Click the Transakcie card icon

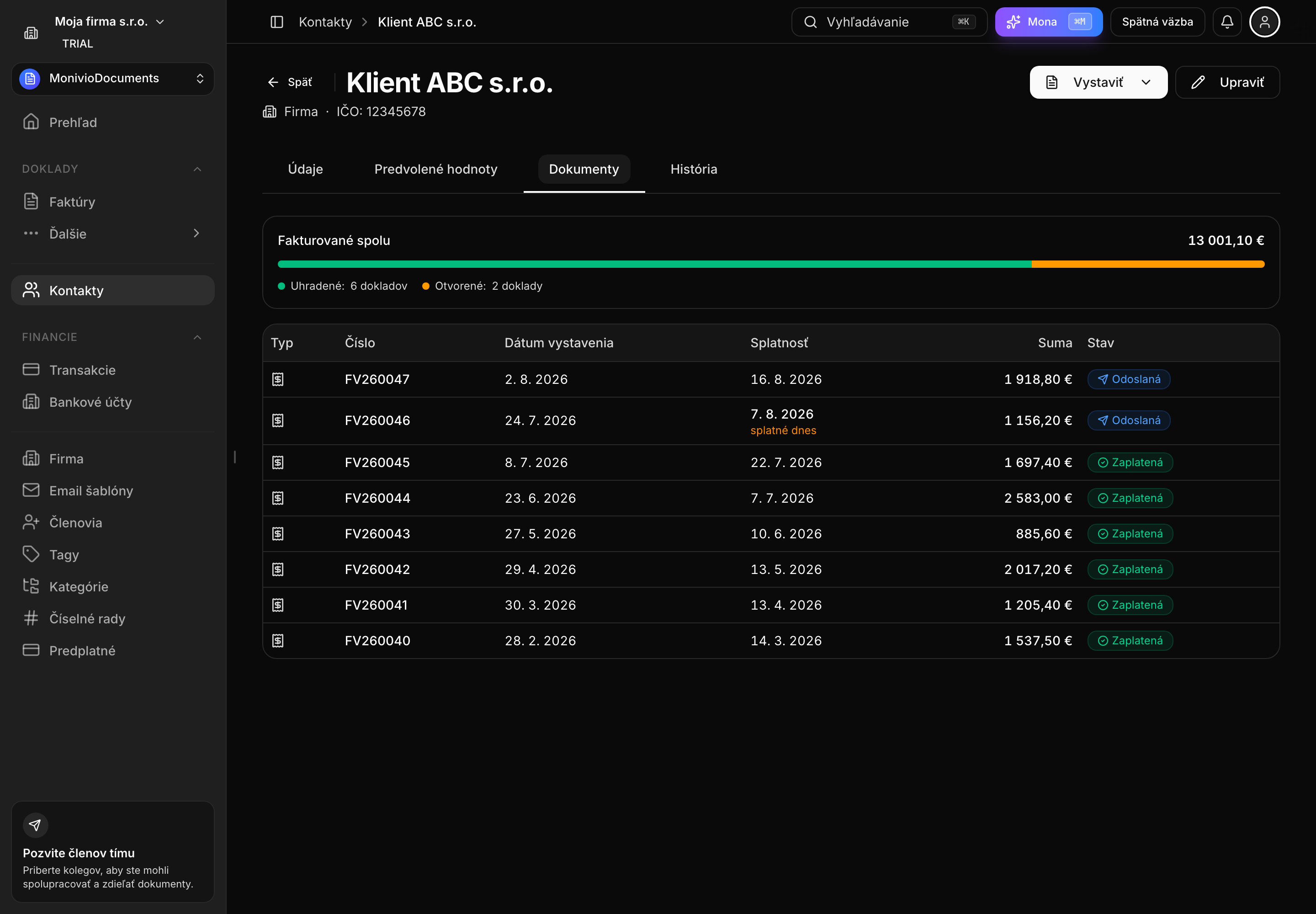31,370
